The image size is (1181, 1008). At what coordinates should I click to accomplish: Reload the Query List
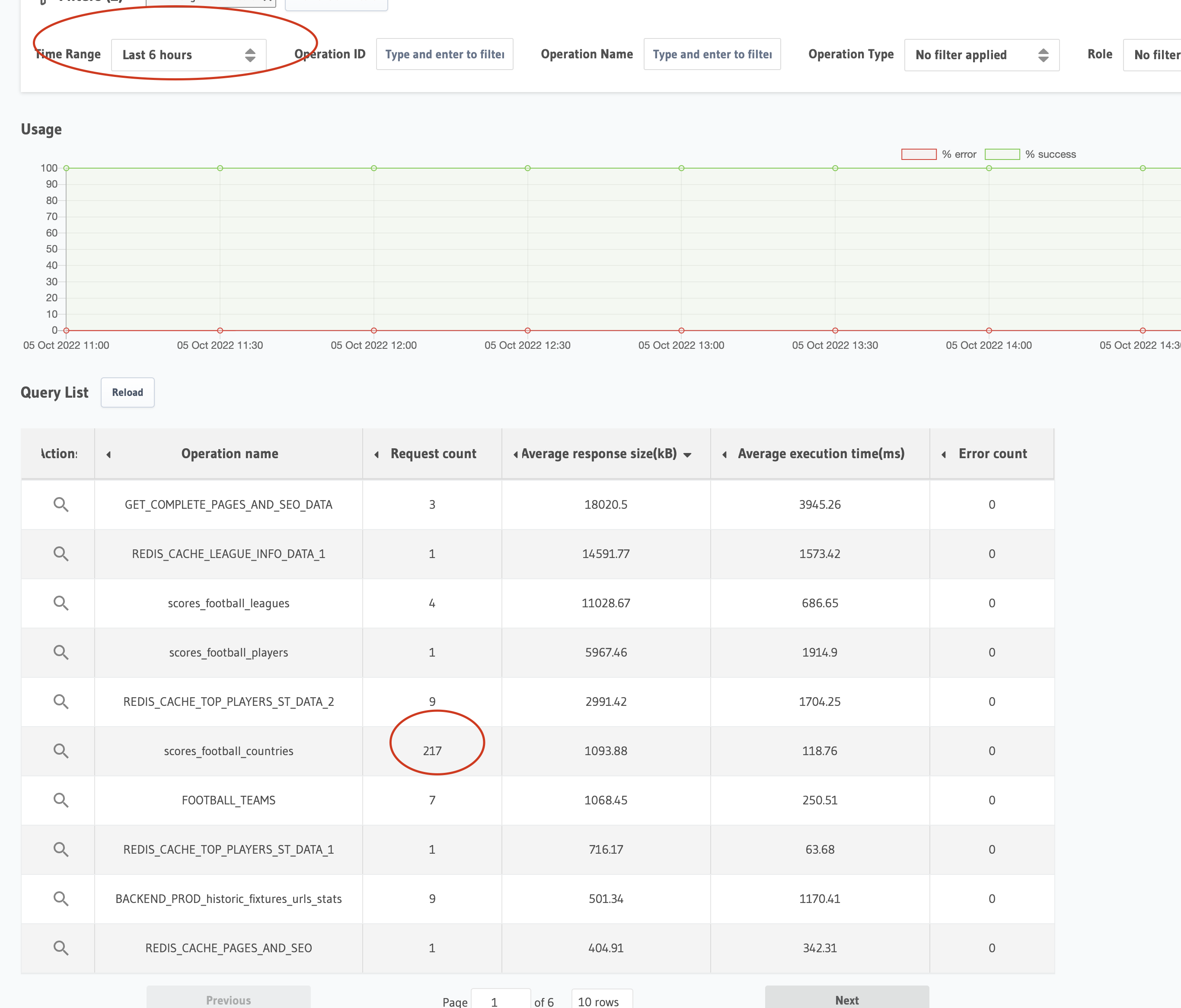point(128,392)
